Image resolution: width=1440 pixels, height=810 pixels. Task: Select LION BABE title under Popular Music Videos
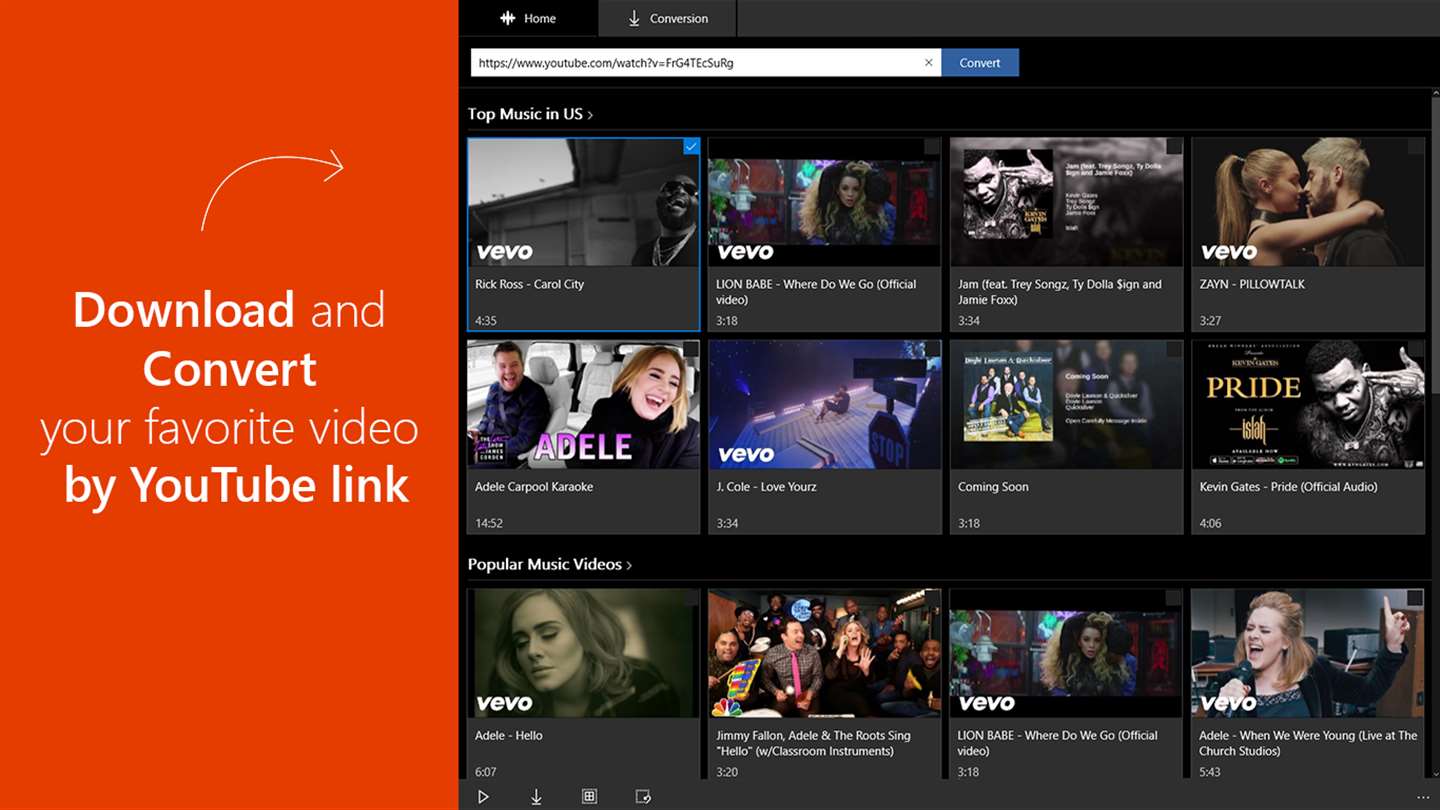point(1058,743)
